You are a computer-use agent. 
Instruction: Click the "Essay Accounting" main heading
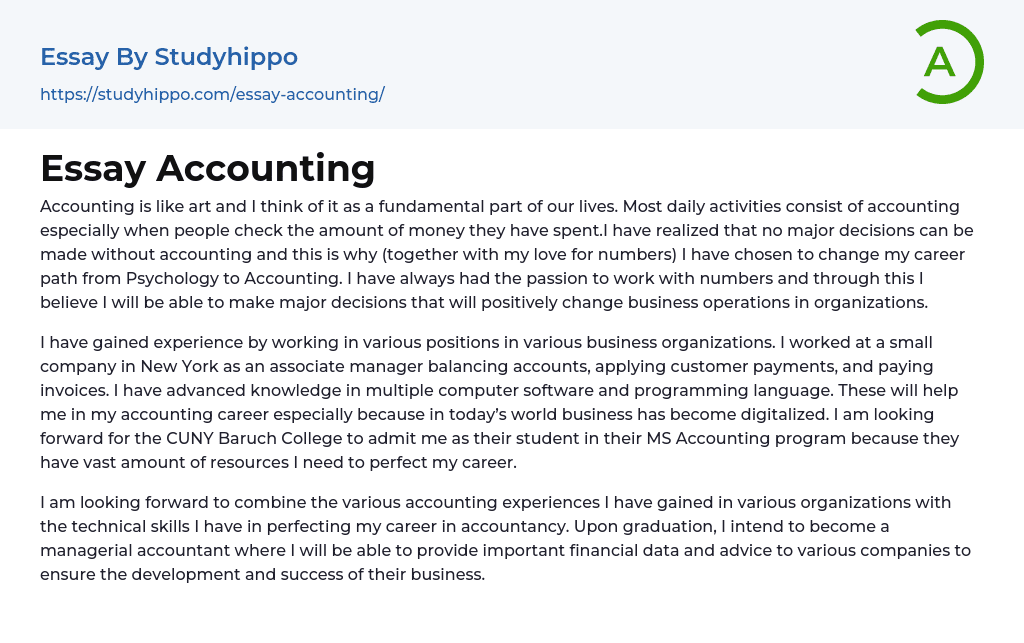coord(208,168)
